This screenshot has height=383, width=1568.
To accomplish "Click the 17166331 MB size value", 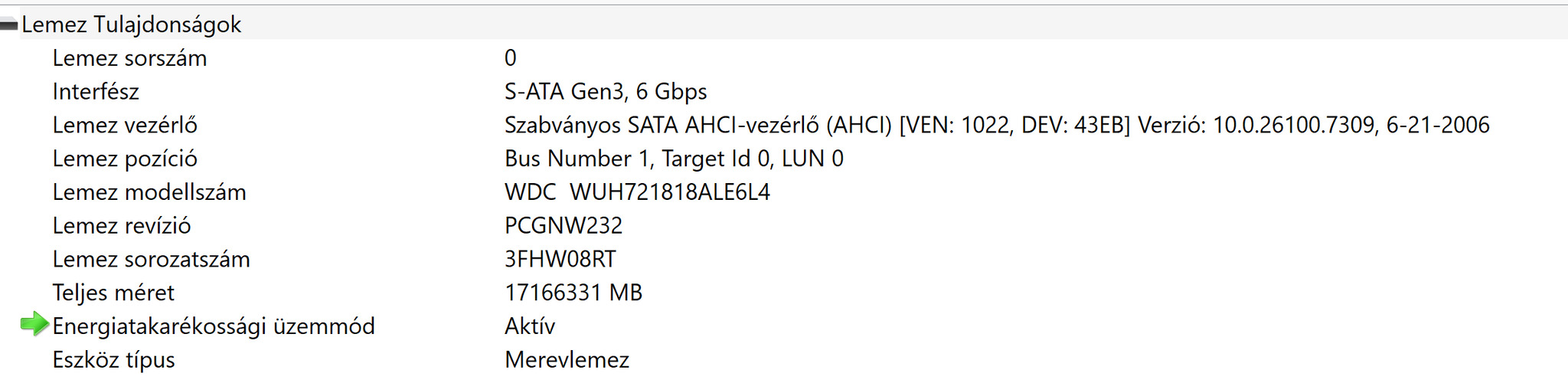I will [573, 293].
